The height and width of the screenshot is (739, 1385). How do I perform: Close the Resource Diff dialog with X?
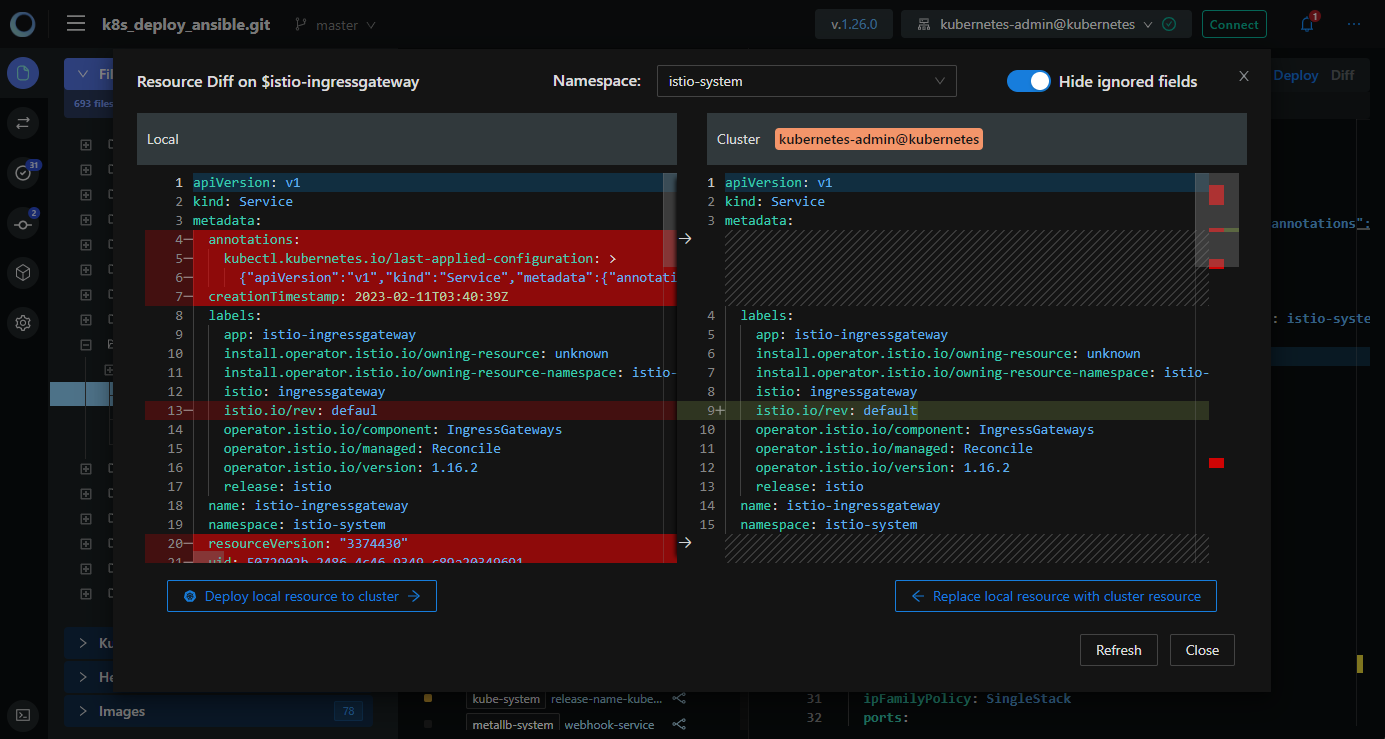pos(1244,76)
